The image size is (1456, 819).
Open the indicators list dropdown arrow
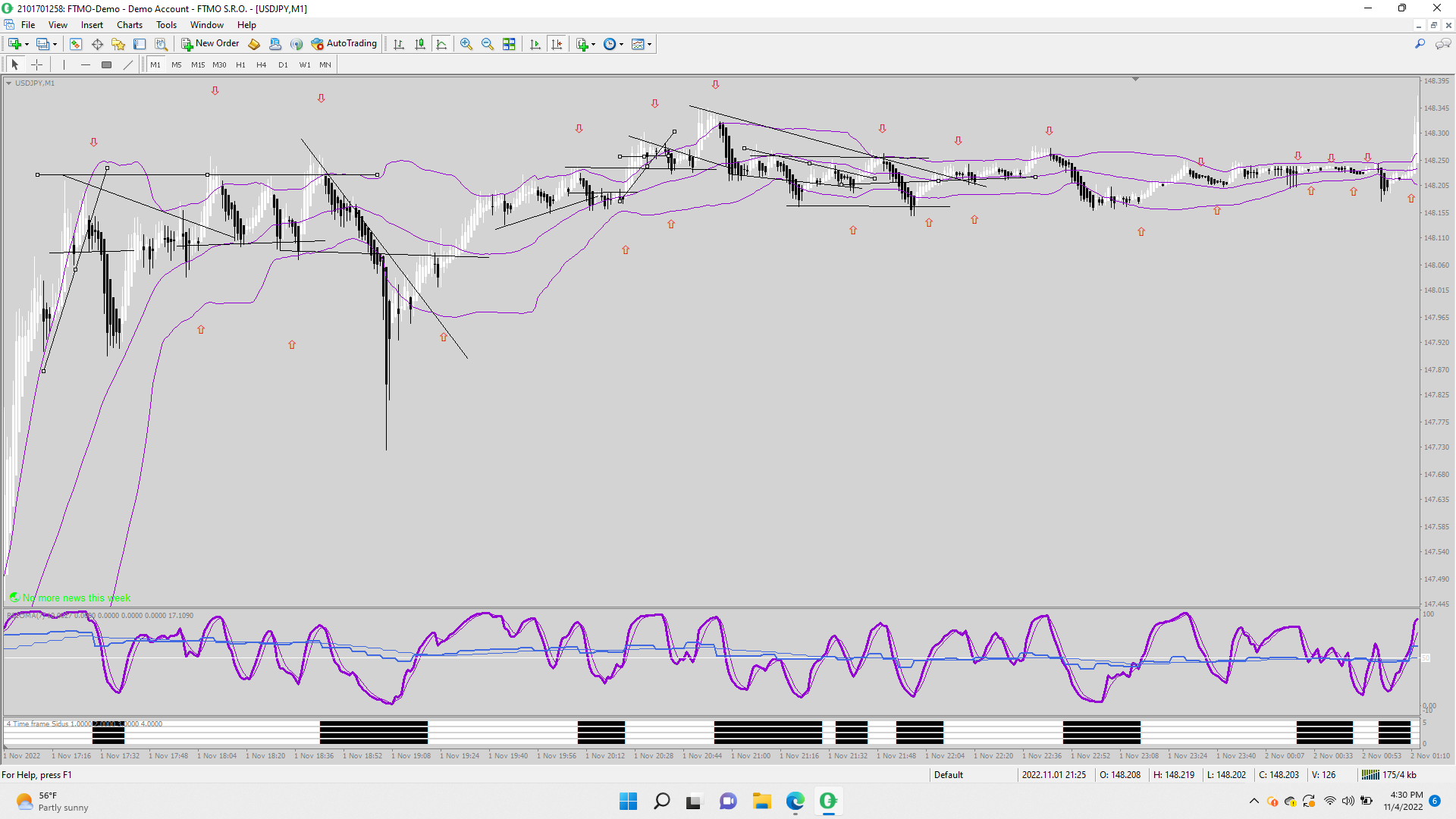pos(593,44)
